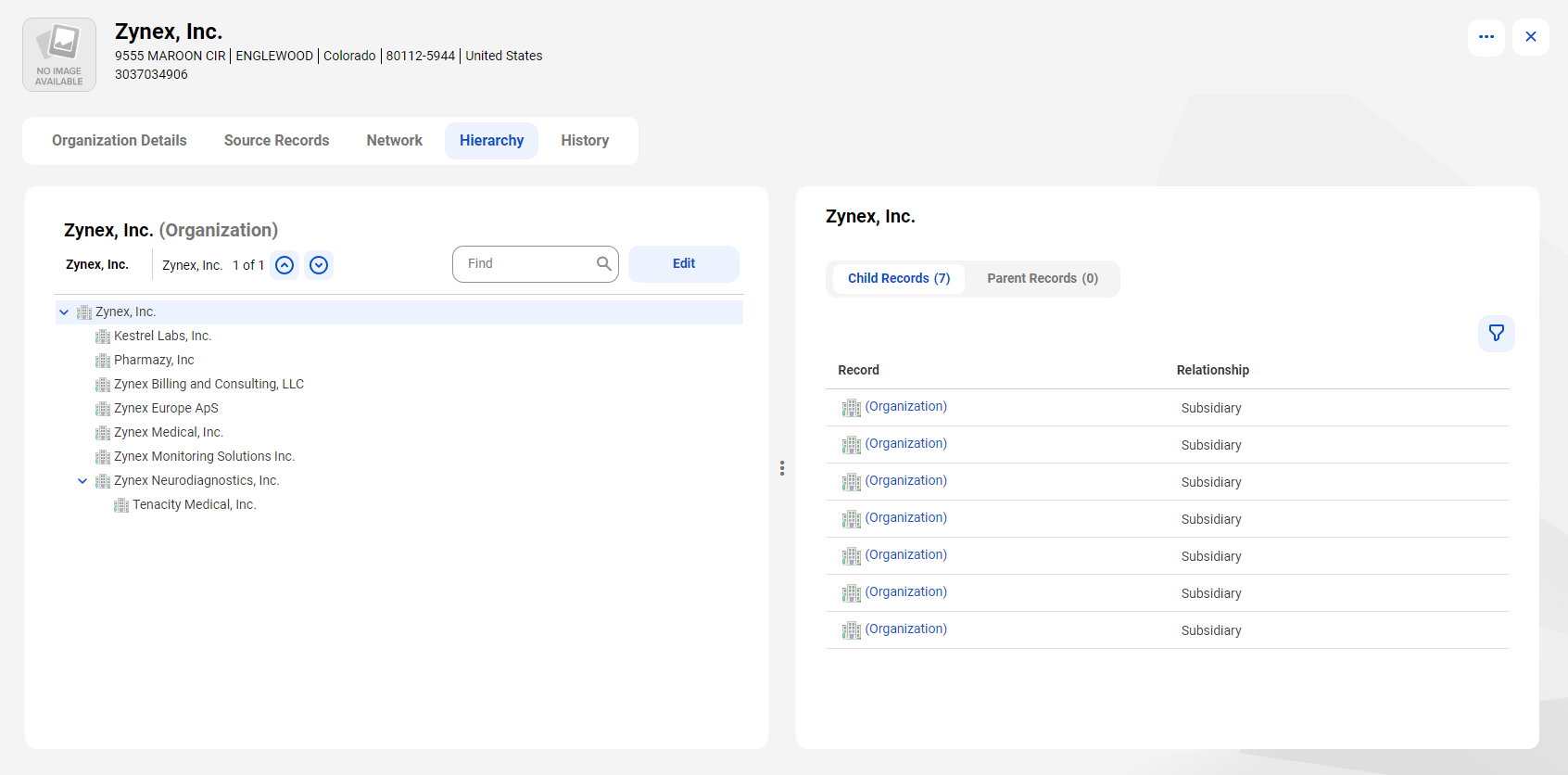
Task: Click building icon beside Zynex Medical, Inc.
Action: 103,433
